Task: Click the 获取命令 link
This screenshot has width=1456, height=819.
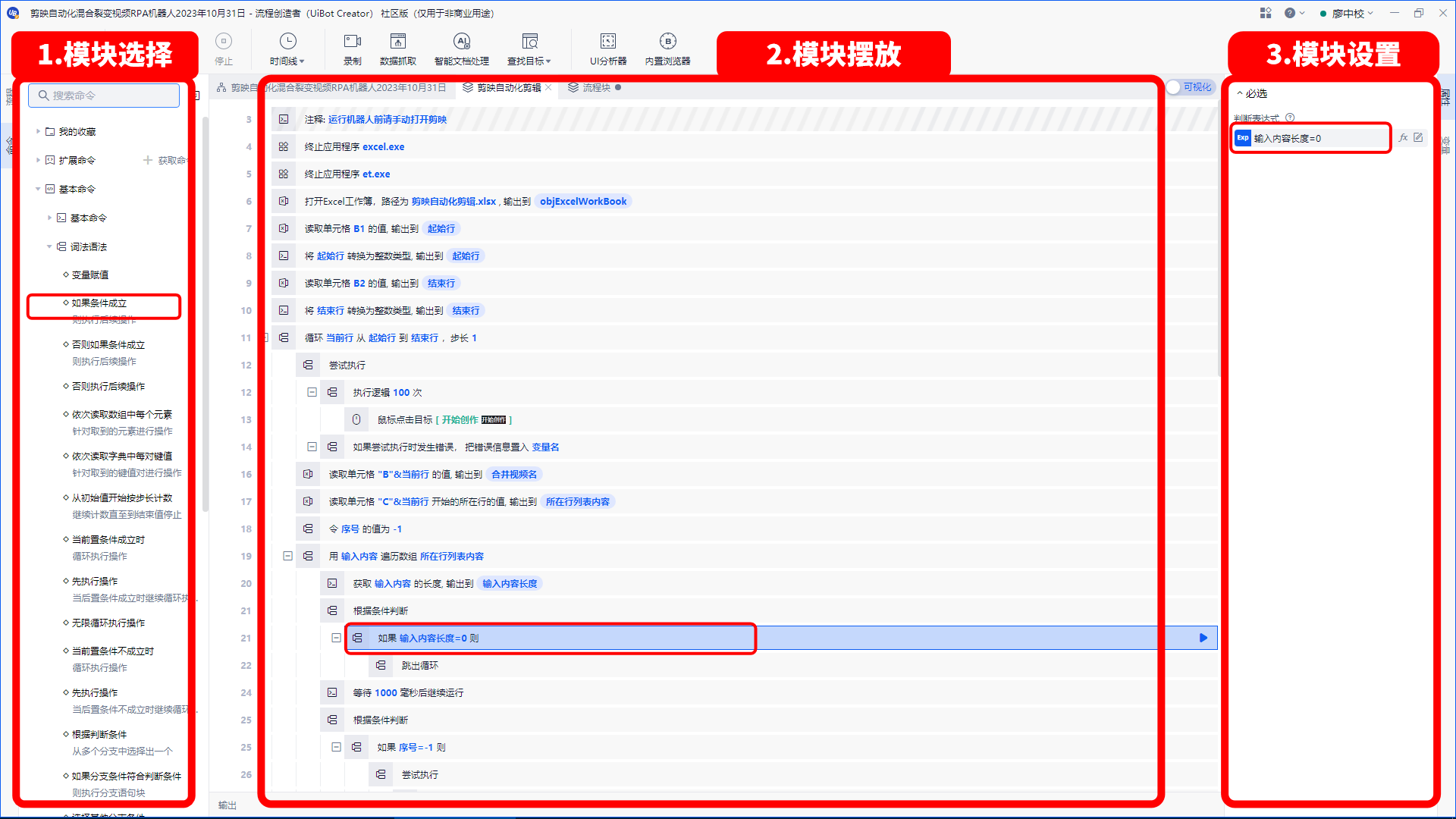Action: 165,160
